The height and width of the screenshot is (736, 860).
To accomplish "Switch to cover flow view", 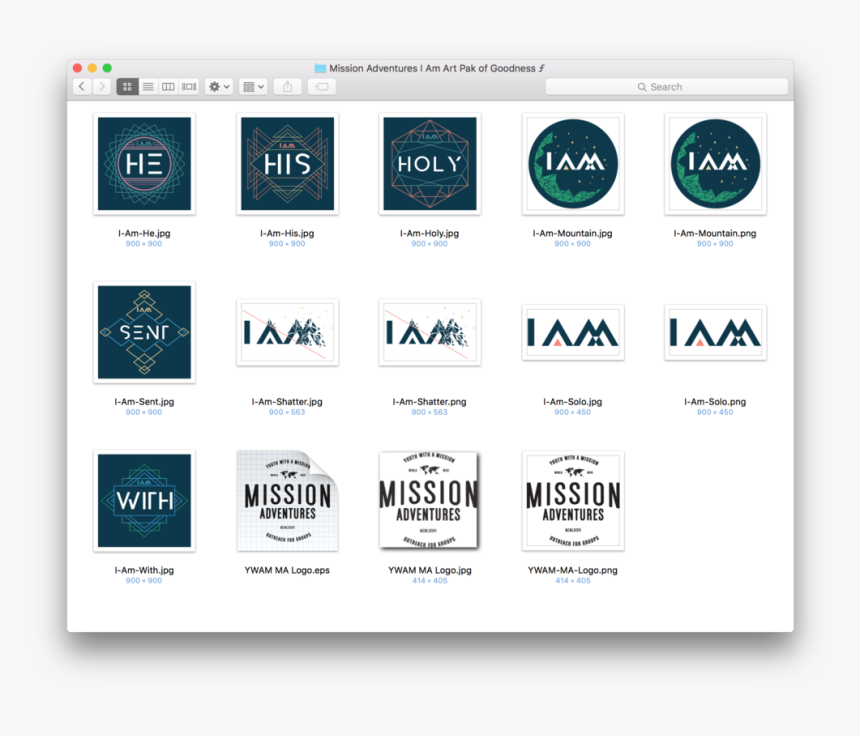I will point(189,87).
